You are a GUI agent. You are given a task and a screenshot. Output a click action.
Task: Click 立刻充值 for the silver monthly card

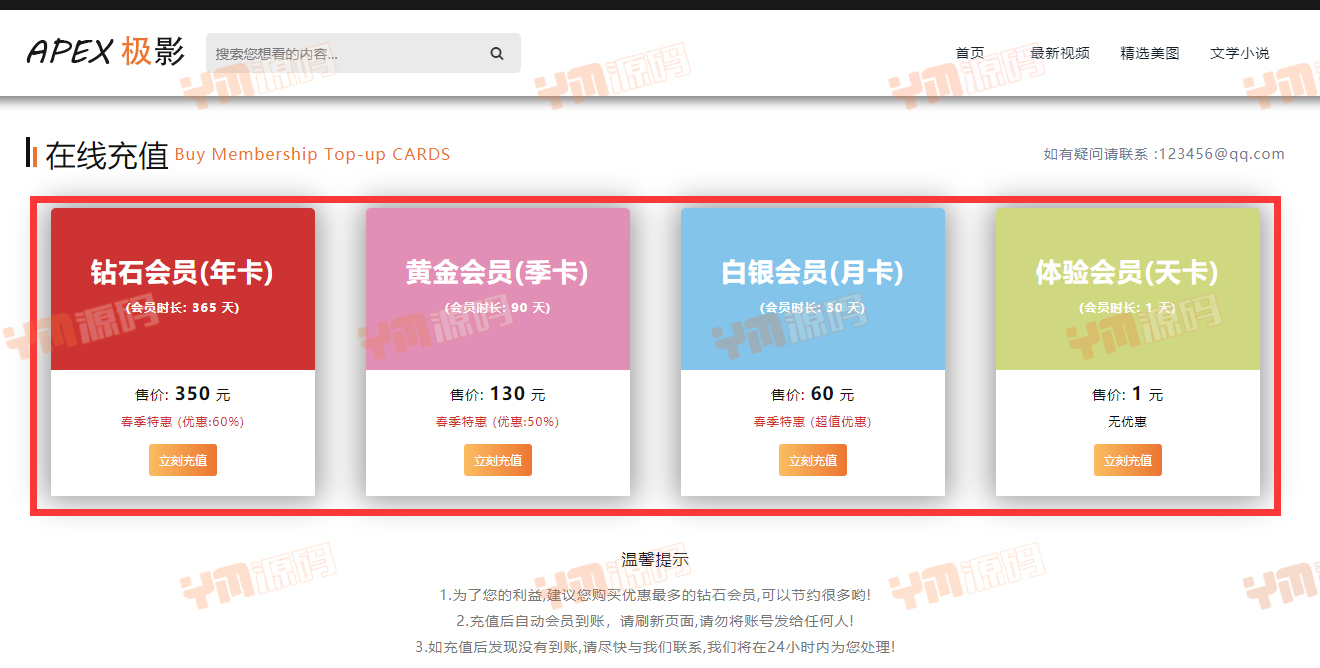[x=813, y=460]
